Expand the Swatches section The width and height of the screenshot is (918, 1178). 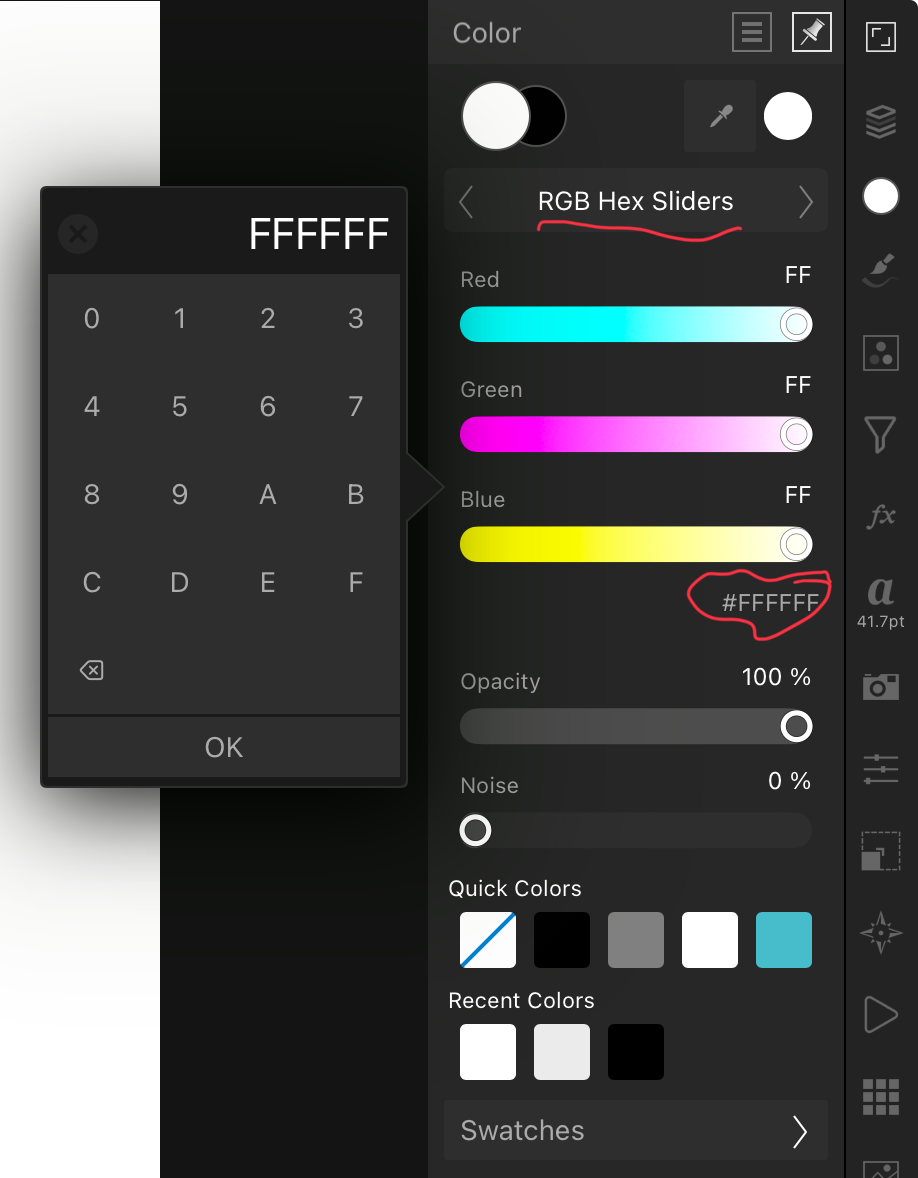point(636,1130)
